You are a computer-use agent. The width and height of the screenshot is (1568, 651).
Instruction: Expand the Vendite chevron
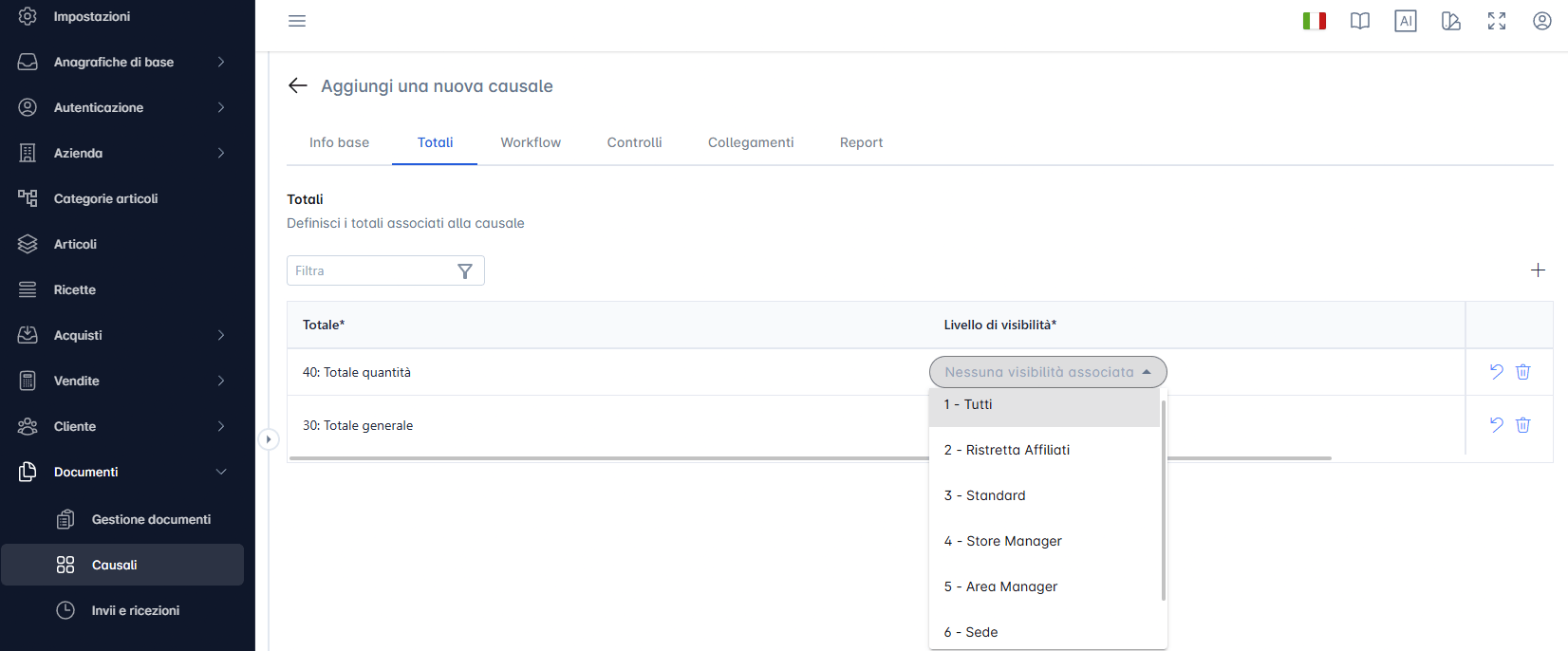tap(221, 381)
